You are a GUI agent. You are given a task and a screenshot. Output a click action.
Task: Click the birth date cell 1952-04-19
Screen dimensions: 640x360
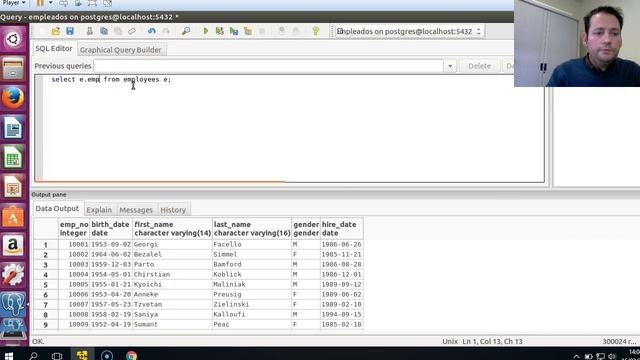click(x=111, y=324)
